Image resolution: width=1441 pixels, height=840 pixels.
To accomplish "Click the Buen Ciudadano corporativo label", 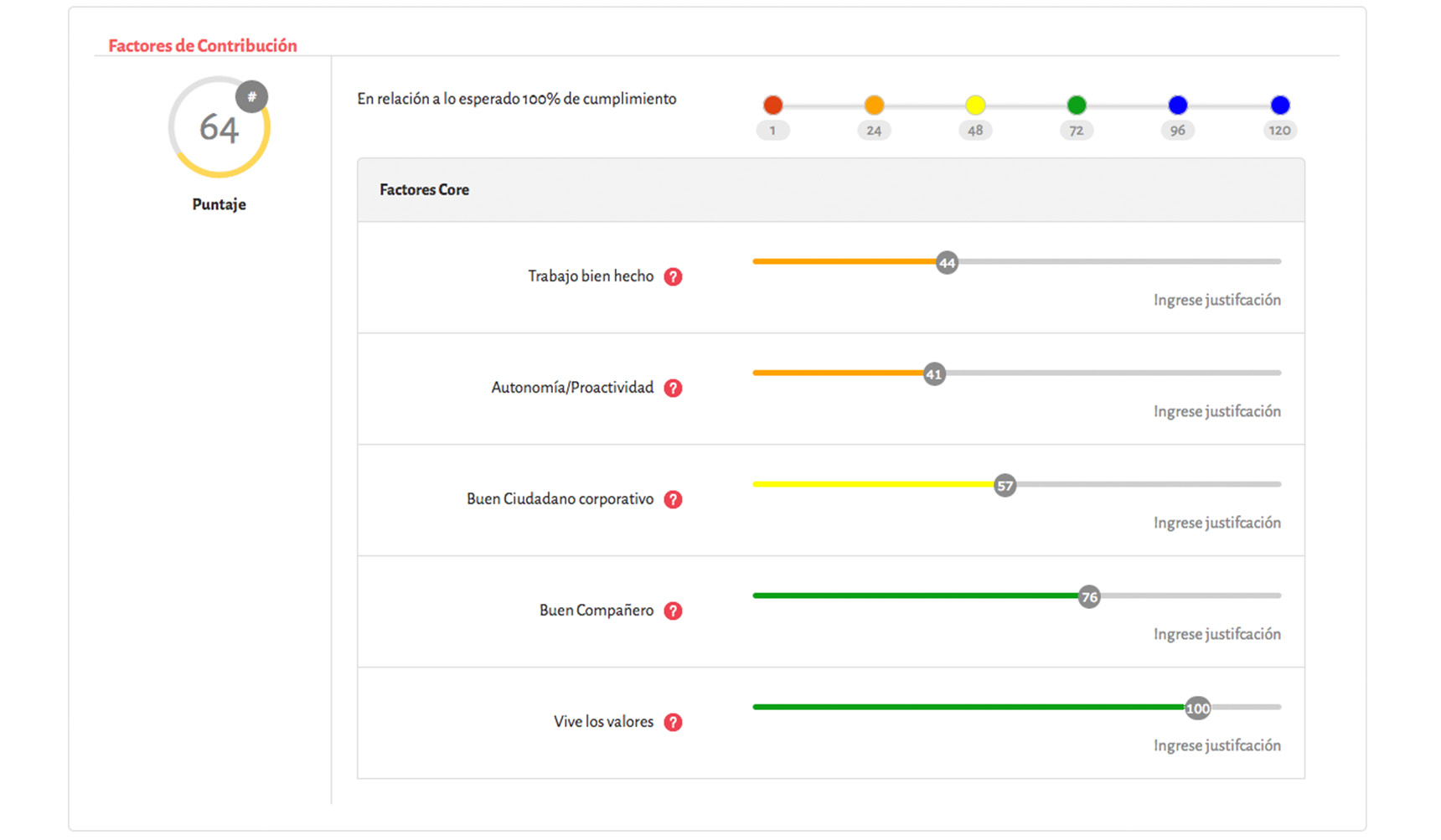I will 560,499.
